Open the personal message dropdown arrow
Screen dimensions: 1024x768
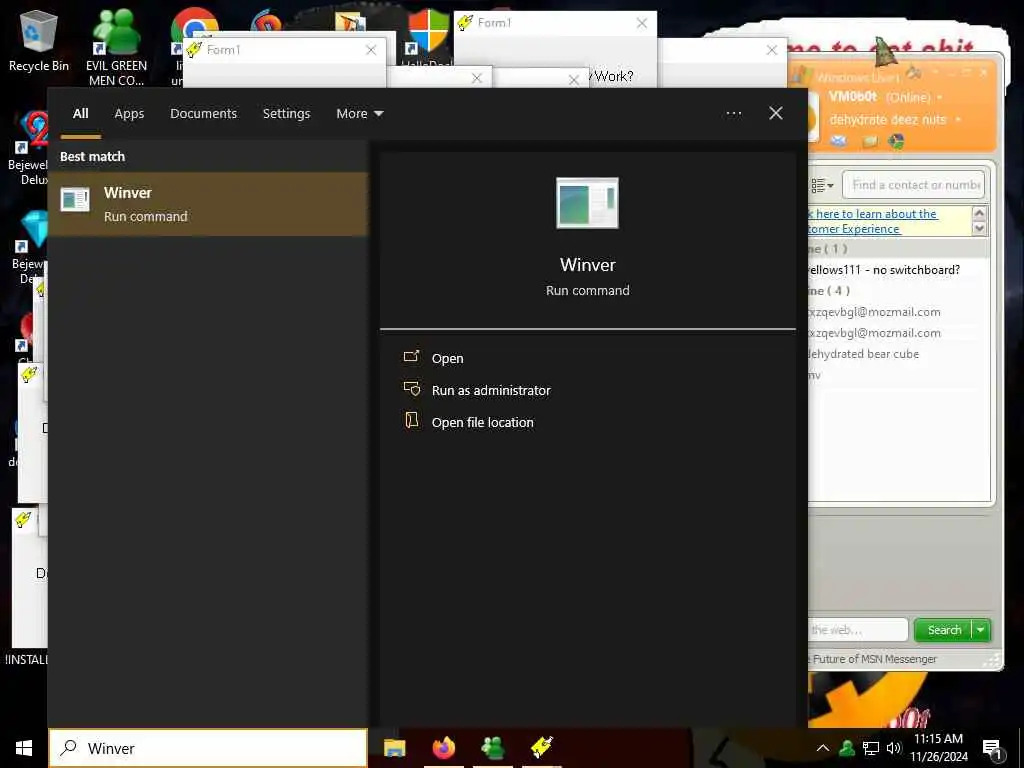(958, 120)
